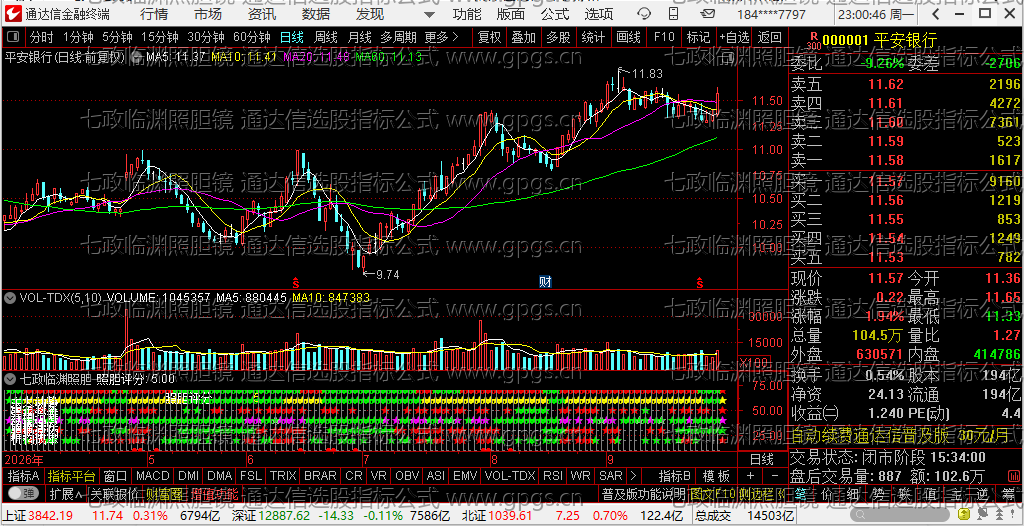Open 关联报价 tab
1024x526 pixels.
click(x=115, y=493)
